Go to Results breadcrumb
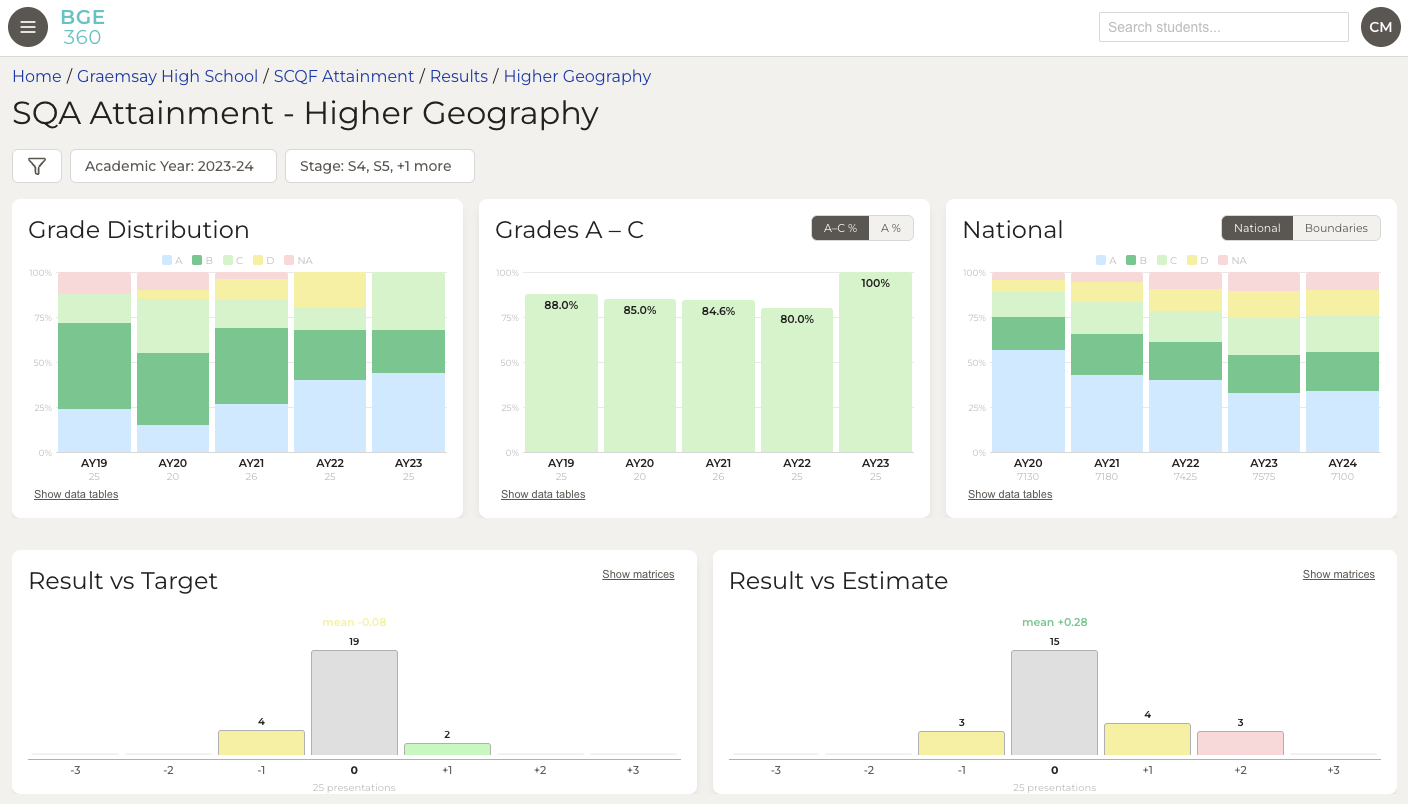 point(459,76)
